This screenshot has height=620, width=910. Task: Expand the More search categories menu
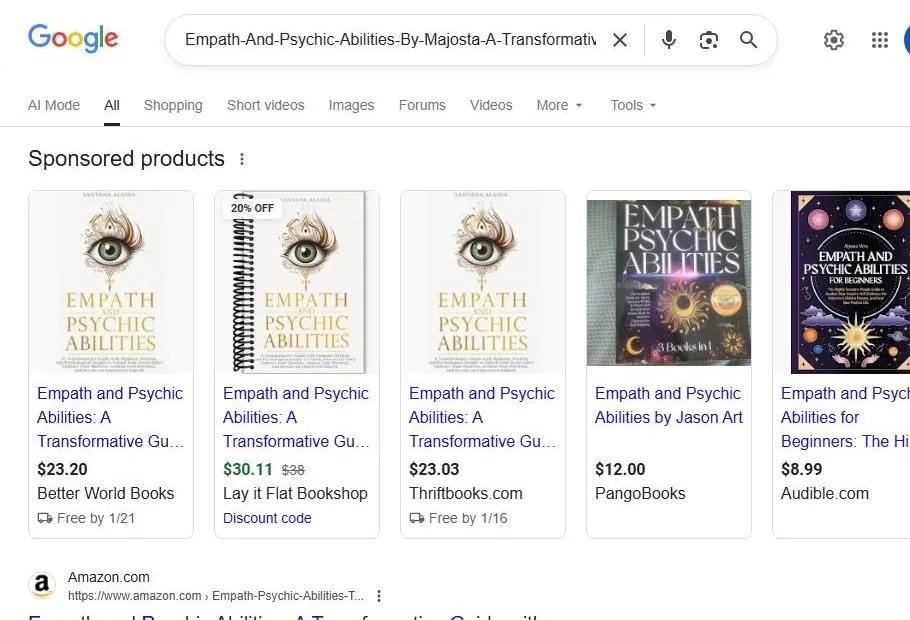(x=558, y=105)
